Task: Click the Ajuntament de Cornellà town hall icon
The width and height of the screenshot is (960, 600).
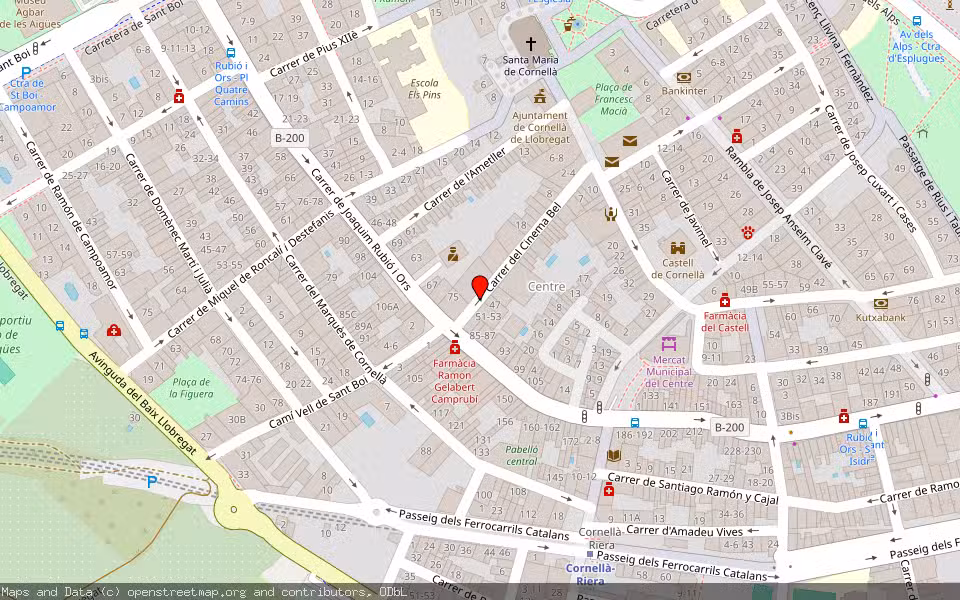Action: click(x=539, y=97)
